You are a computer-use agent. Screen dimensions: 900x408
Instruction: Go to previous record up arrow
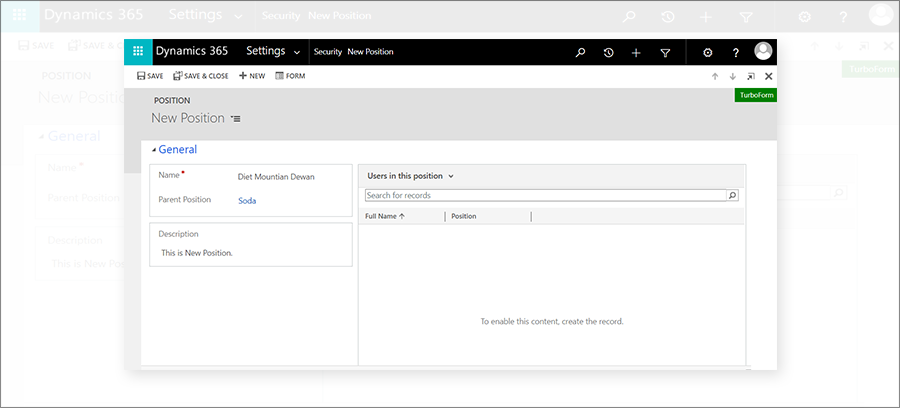pyautogui.click(x=715, y=76)
